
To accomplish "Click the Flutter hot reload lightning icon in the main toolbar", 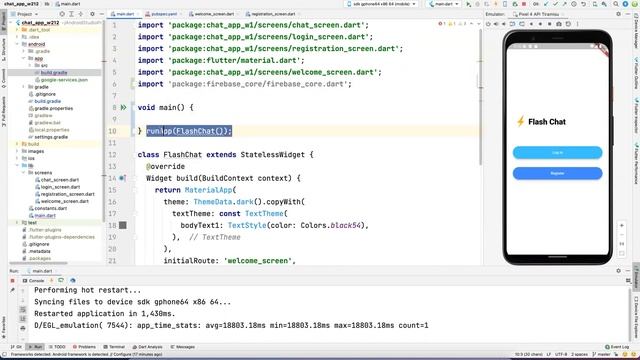I will pos(496,4).
